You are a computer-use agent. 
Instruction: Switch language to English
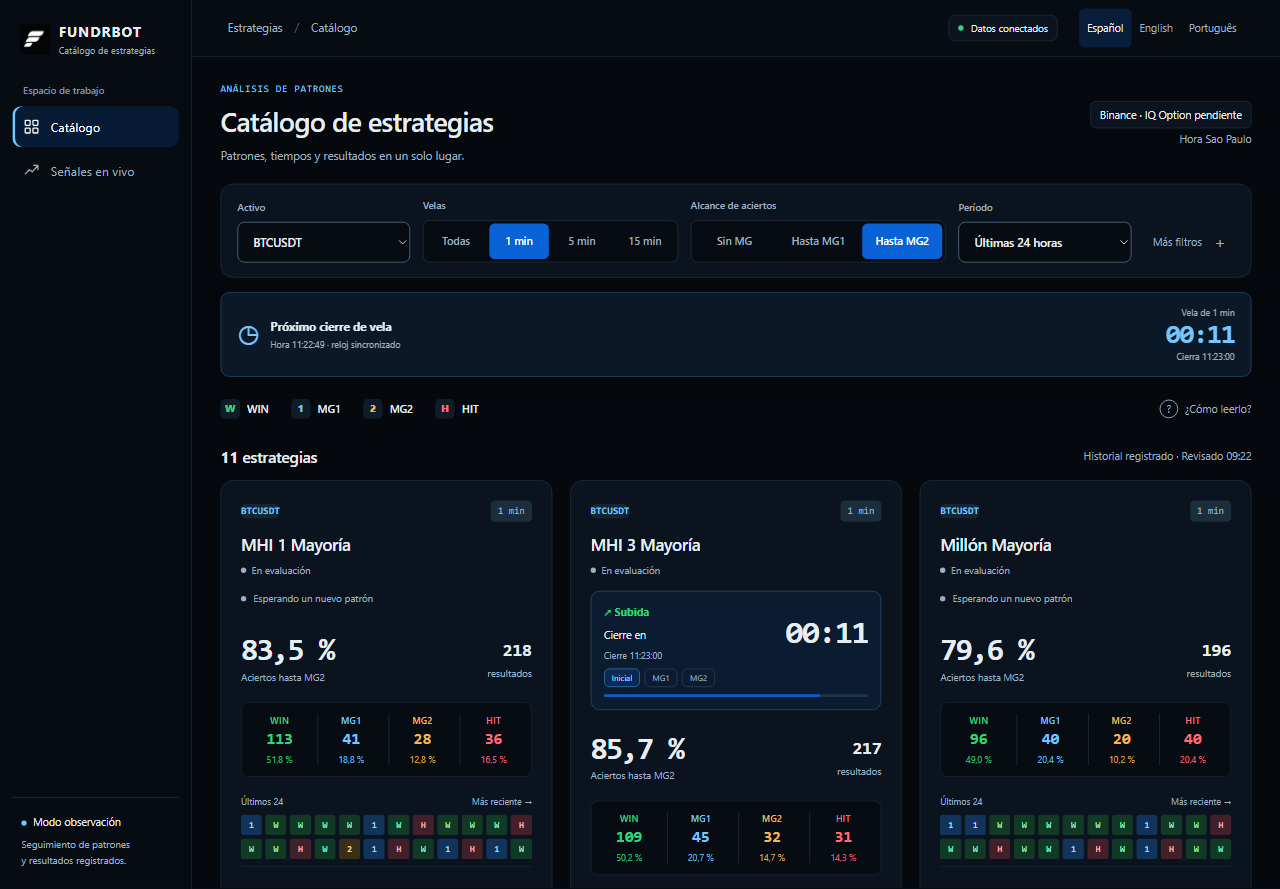(1156, 28)
